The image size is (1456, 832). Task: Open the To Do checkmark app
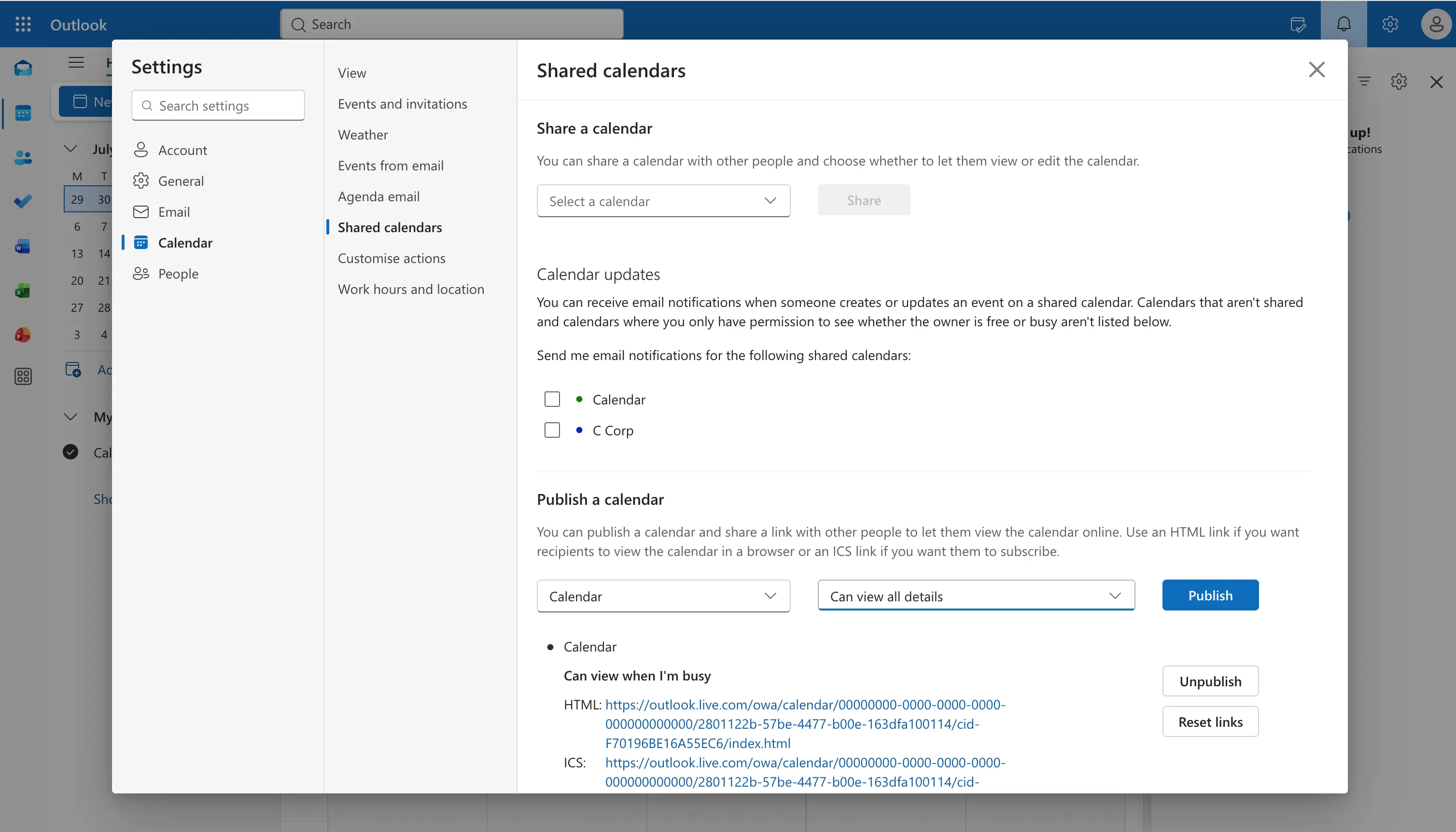point(23,201)
